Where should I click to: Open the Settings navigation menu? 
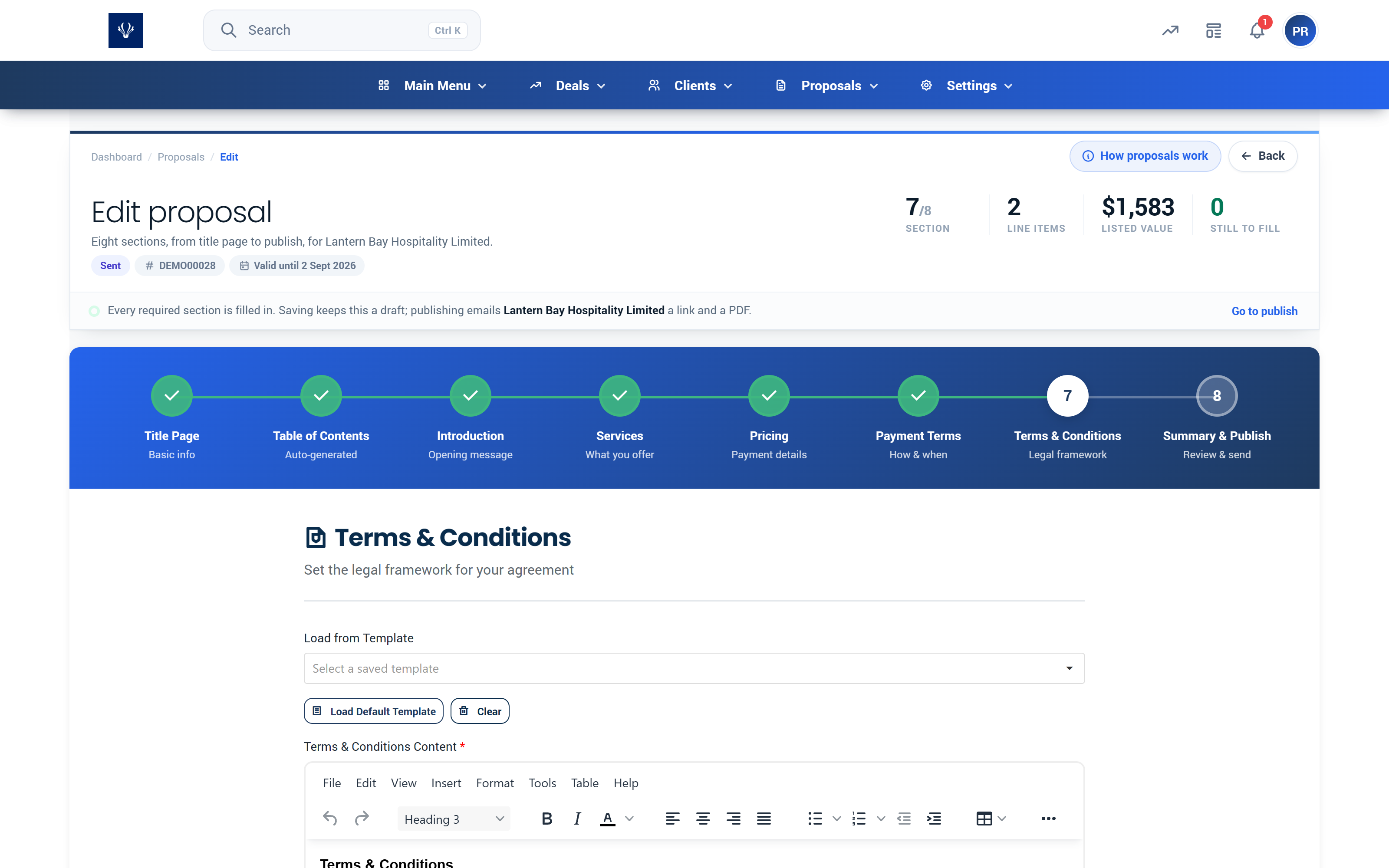pos(967,85)
